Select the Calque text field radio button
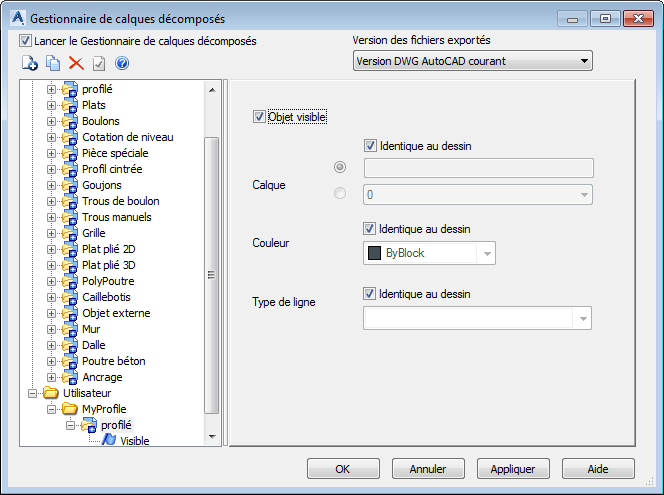This screenshot has width=664, height=495. click(340, 167)
